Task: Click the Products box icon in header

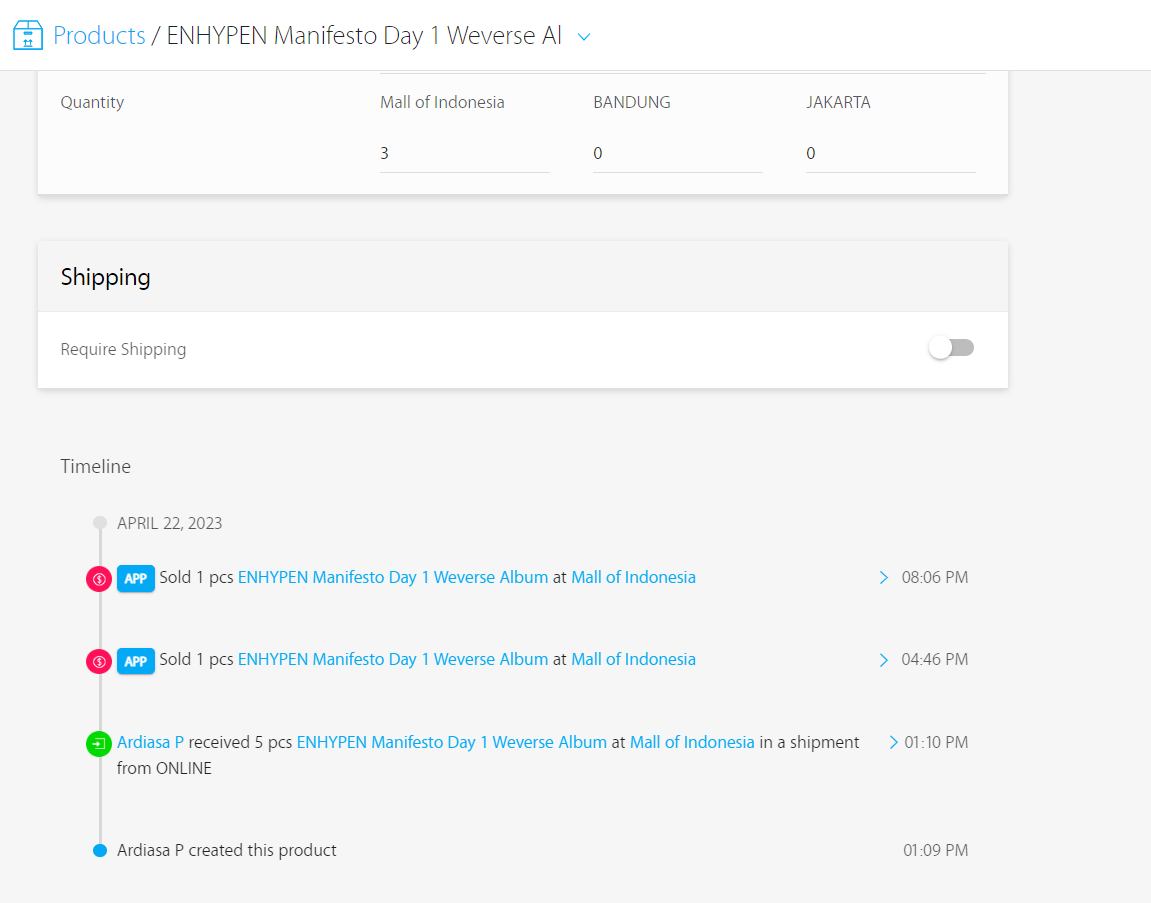Action: click(x=28, y=36)
